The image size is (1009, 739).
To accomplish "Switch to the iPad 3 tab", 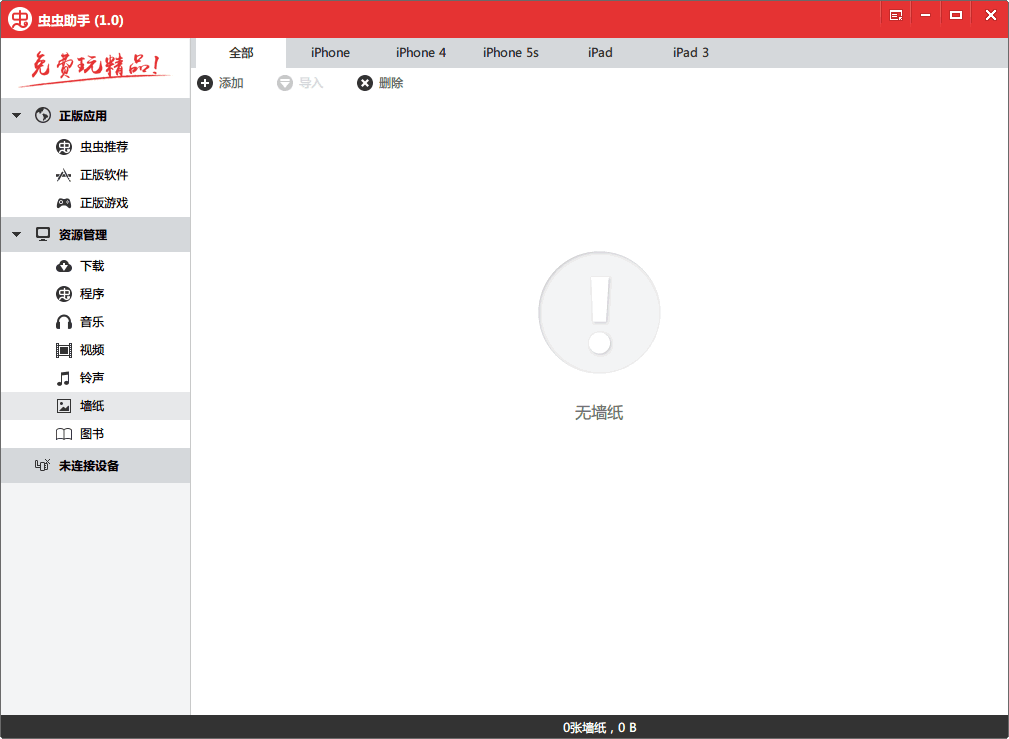I will [691, 53].
